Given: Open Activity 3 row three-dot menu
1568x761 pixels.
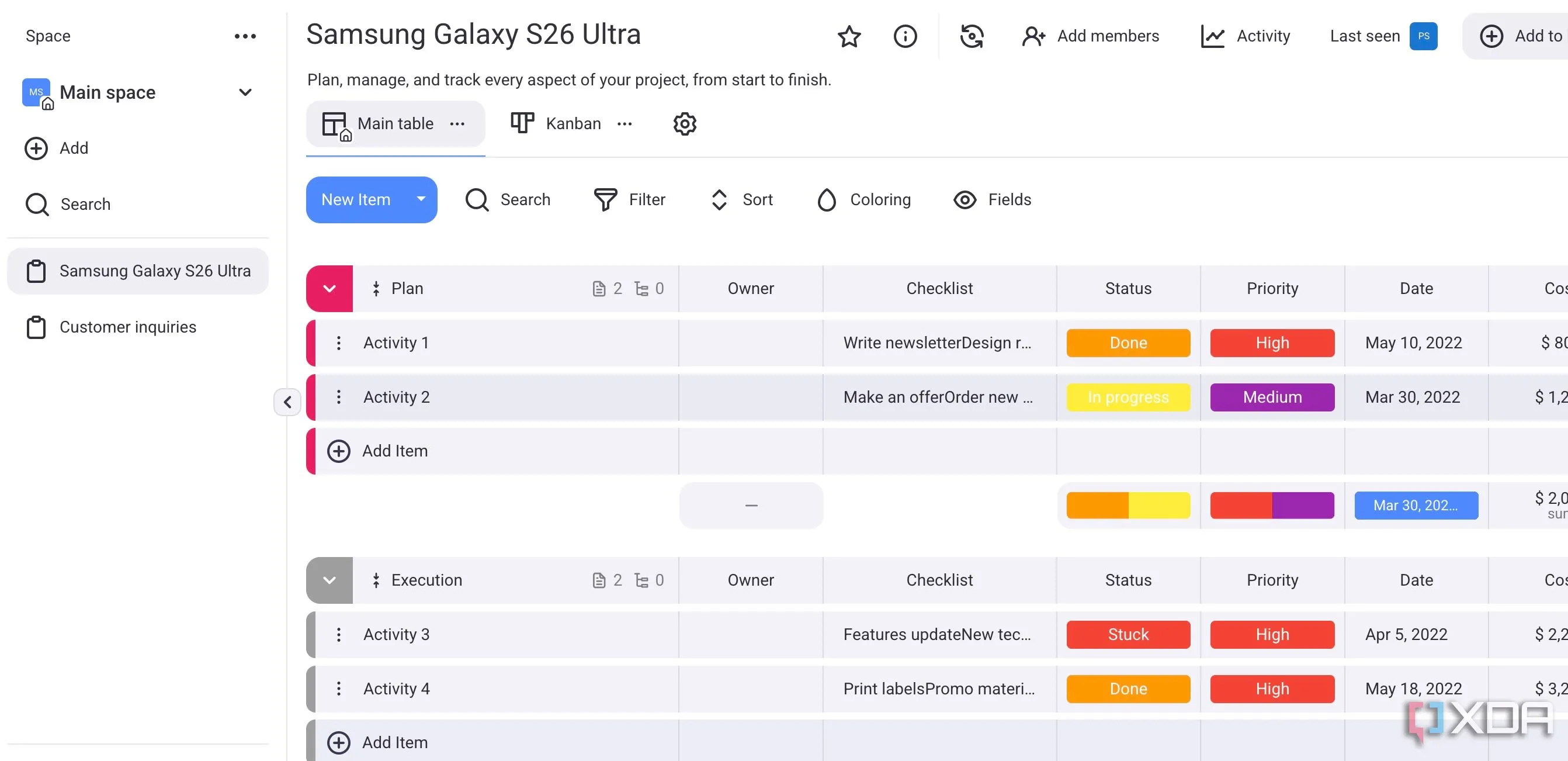Looking at the screenshot, I should (339, 635).
